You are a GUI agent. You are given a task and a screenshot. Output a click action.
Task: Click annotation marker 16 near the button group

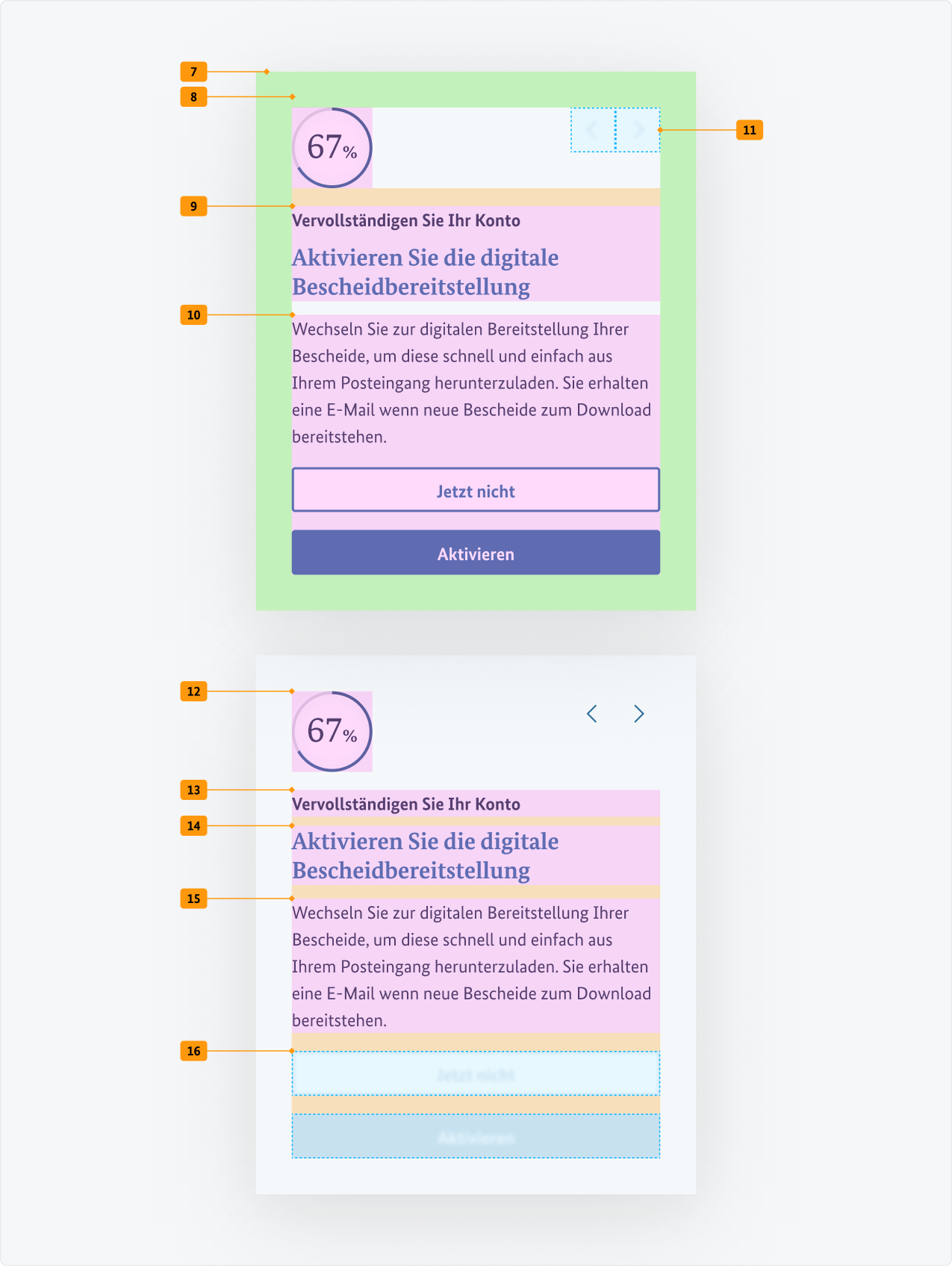(193, 1050)
